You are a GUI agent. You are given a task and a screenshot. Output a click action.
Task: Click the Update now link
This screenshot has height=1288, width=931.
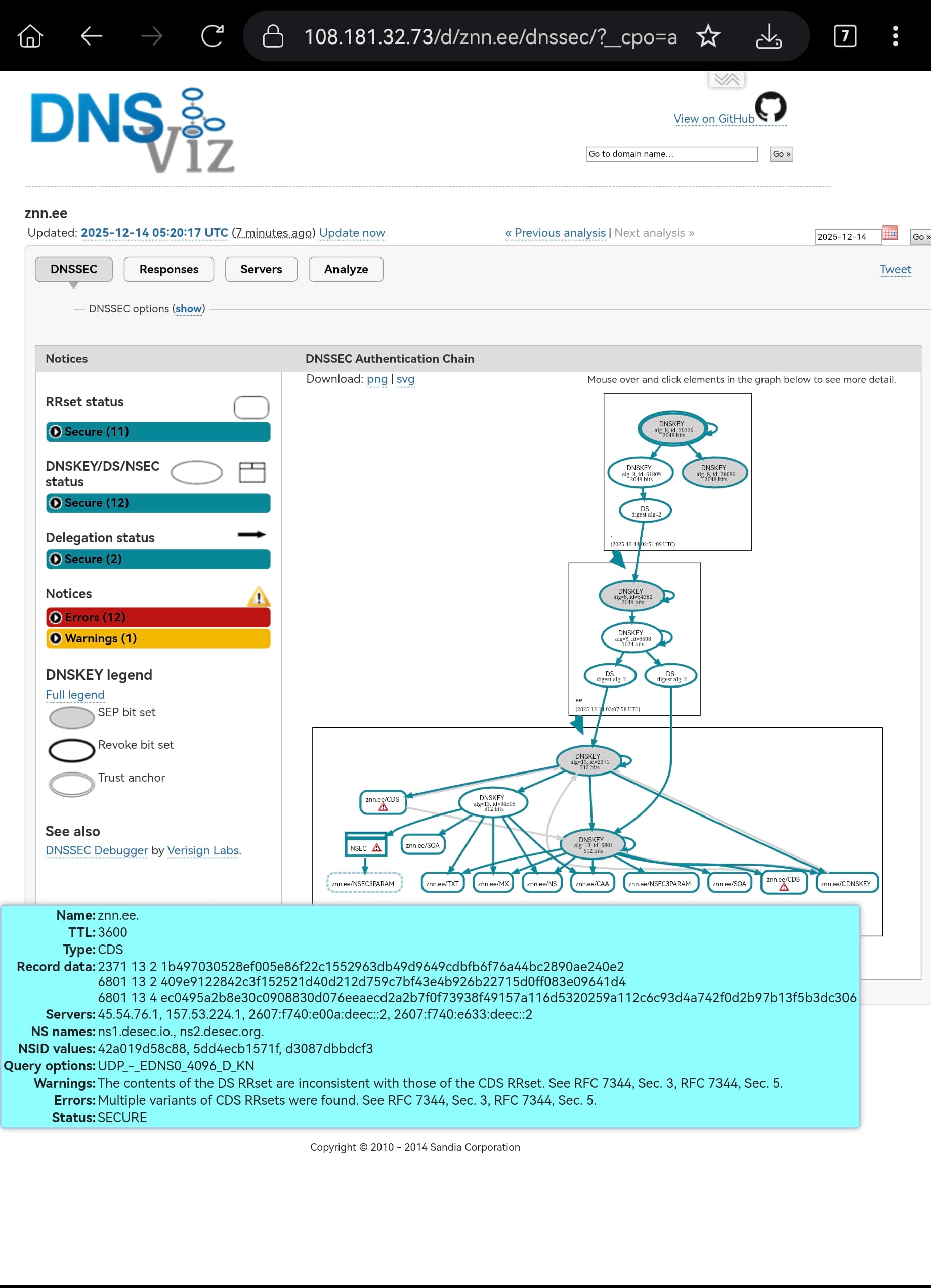coord(352,233)
